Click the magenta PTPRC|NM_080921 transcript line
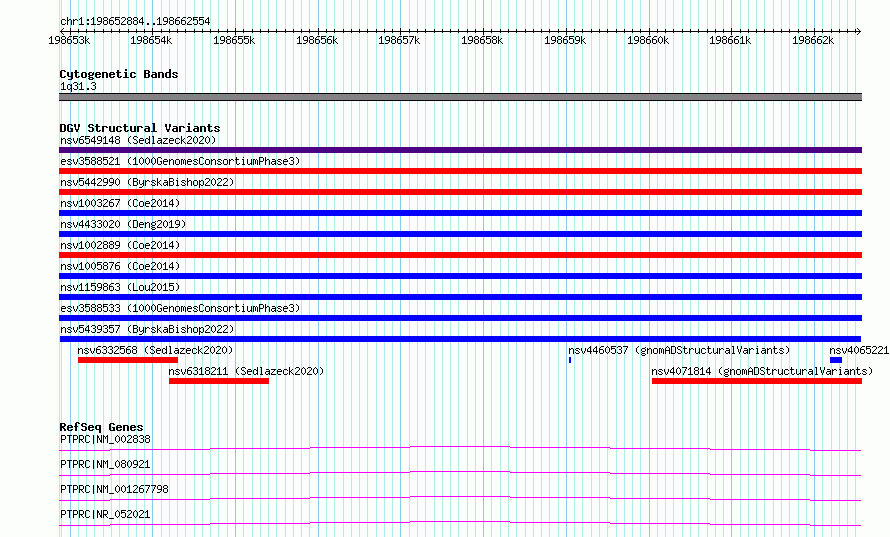The image size is (890, 537). [x=460, y=473]
